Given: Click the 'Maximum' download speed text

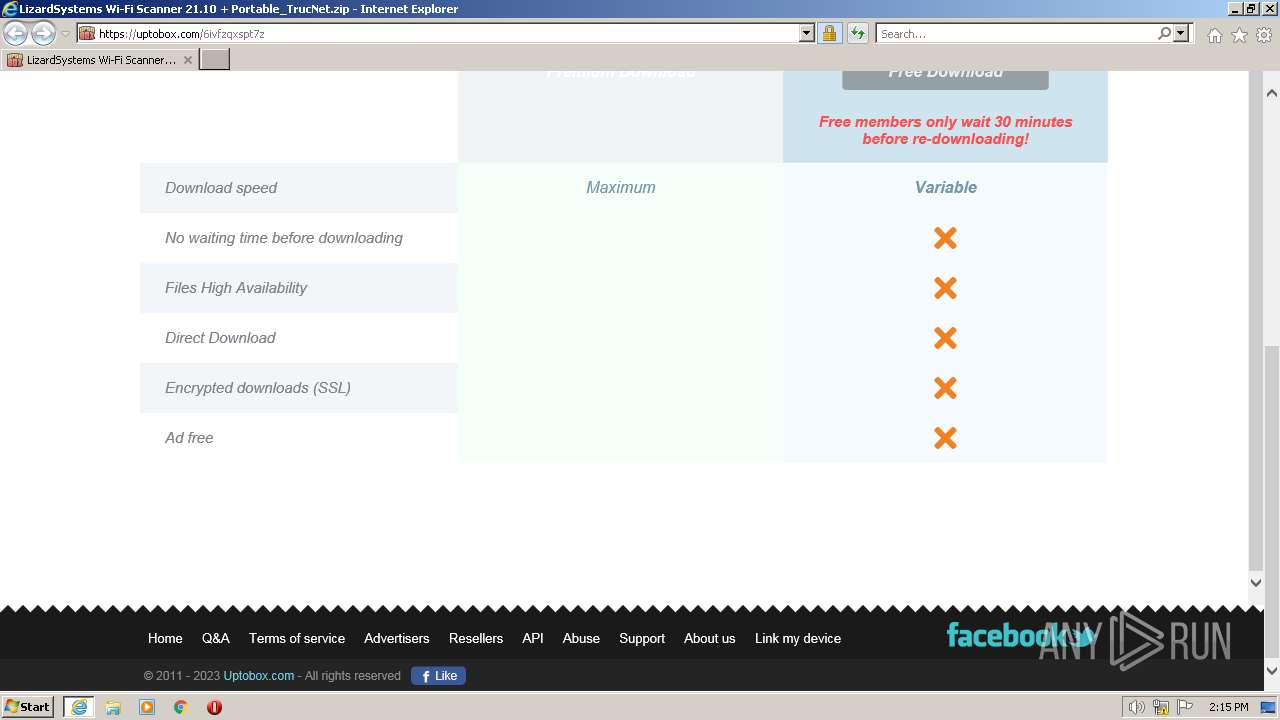Looking at the screenshot, I should (621, 187).
